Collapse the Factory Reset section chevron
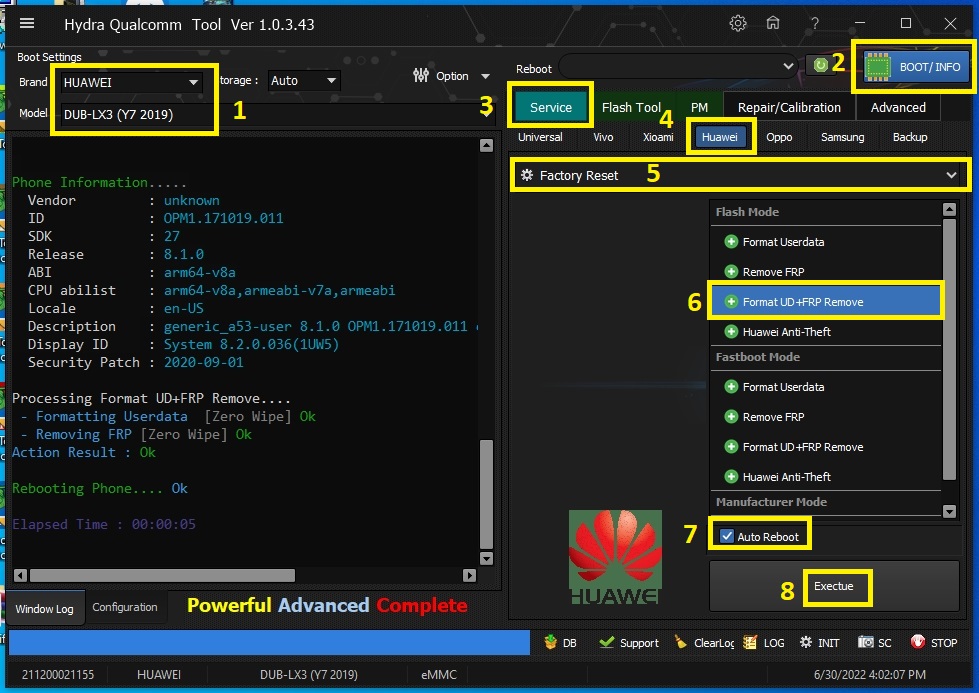This screenshot has width=979, height=693. coord(951,175)
